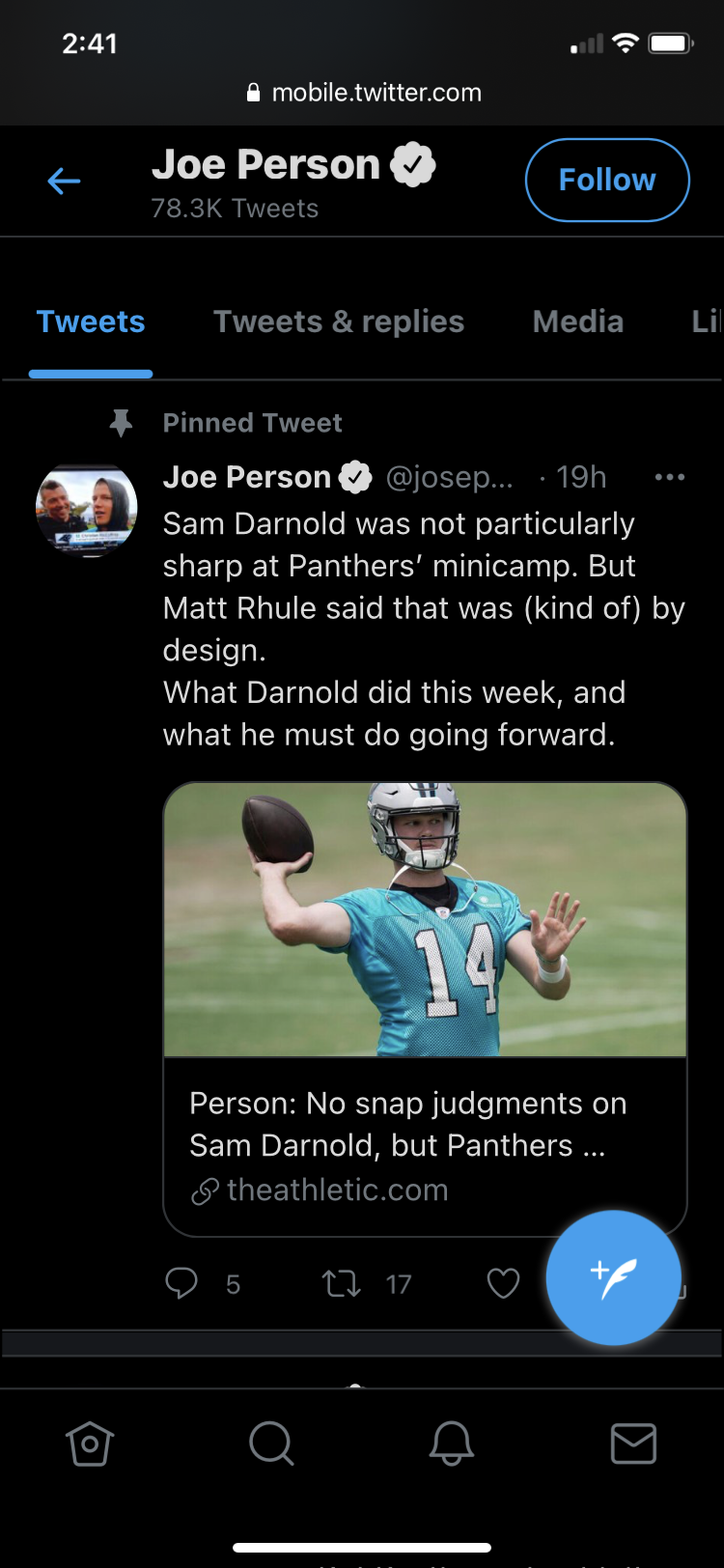Screen dimensions: 724x1568
Task: Go to Home via house icon
Action: [90, 1444]
